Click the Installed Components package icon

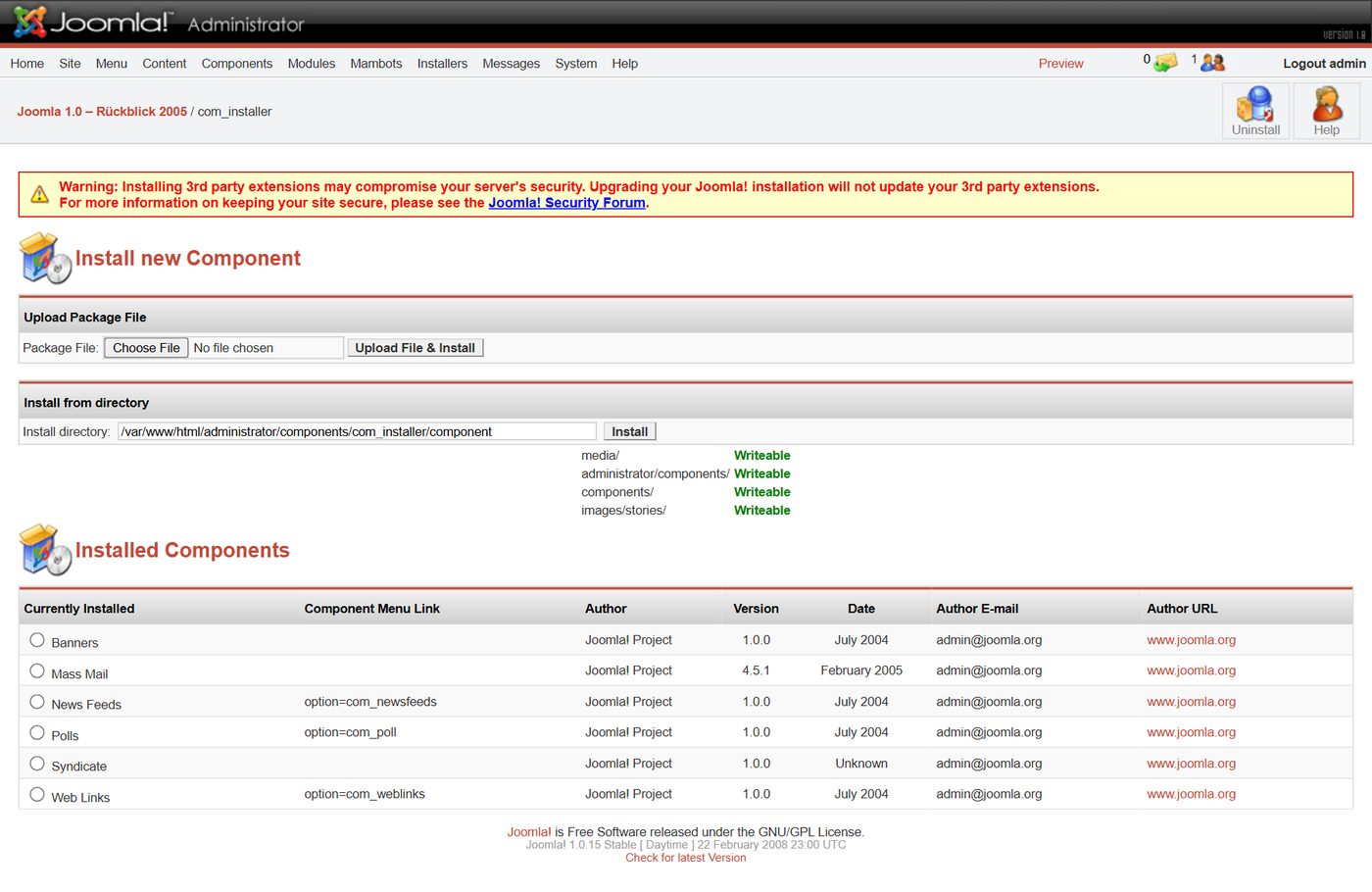click(x=45, y=550)
